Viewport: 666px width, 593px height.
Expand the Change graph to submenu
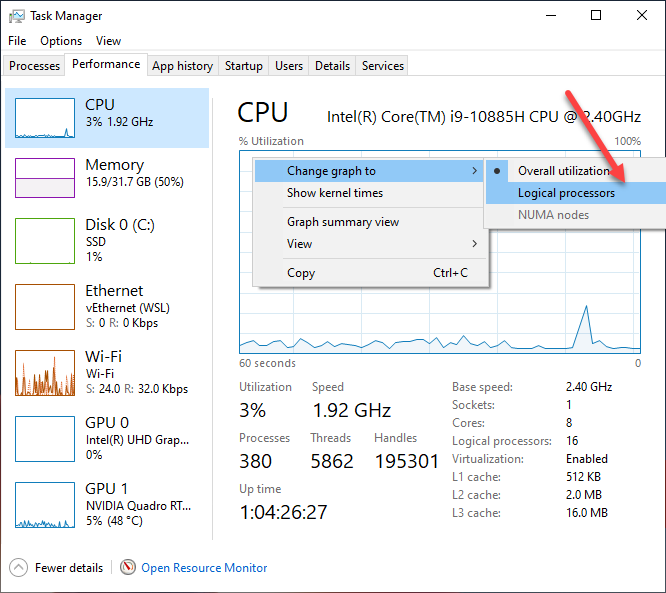(x=369, y=171)
